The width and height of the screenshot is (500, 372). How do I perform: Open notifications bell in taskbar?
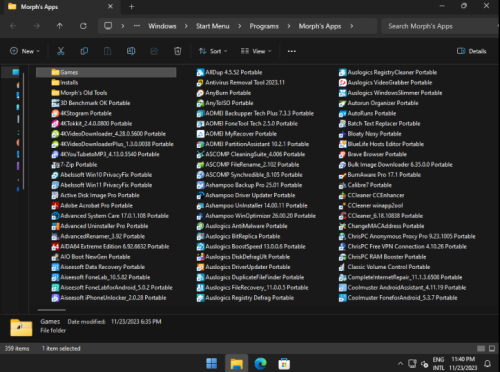tap(487, 364)
